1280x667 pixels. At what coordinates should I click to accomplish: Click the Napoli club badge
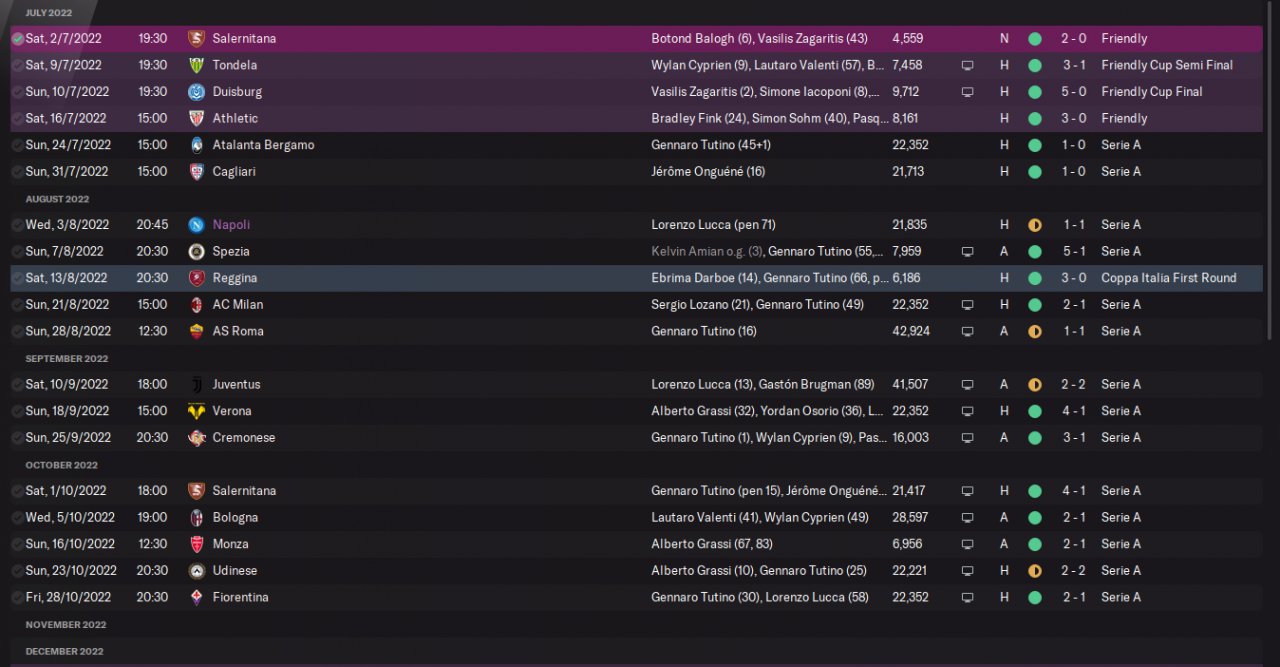tap(196, 225)
